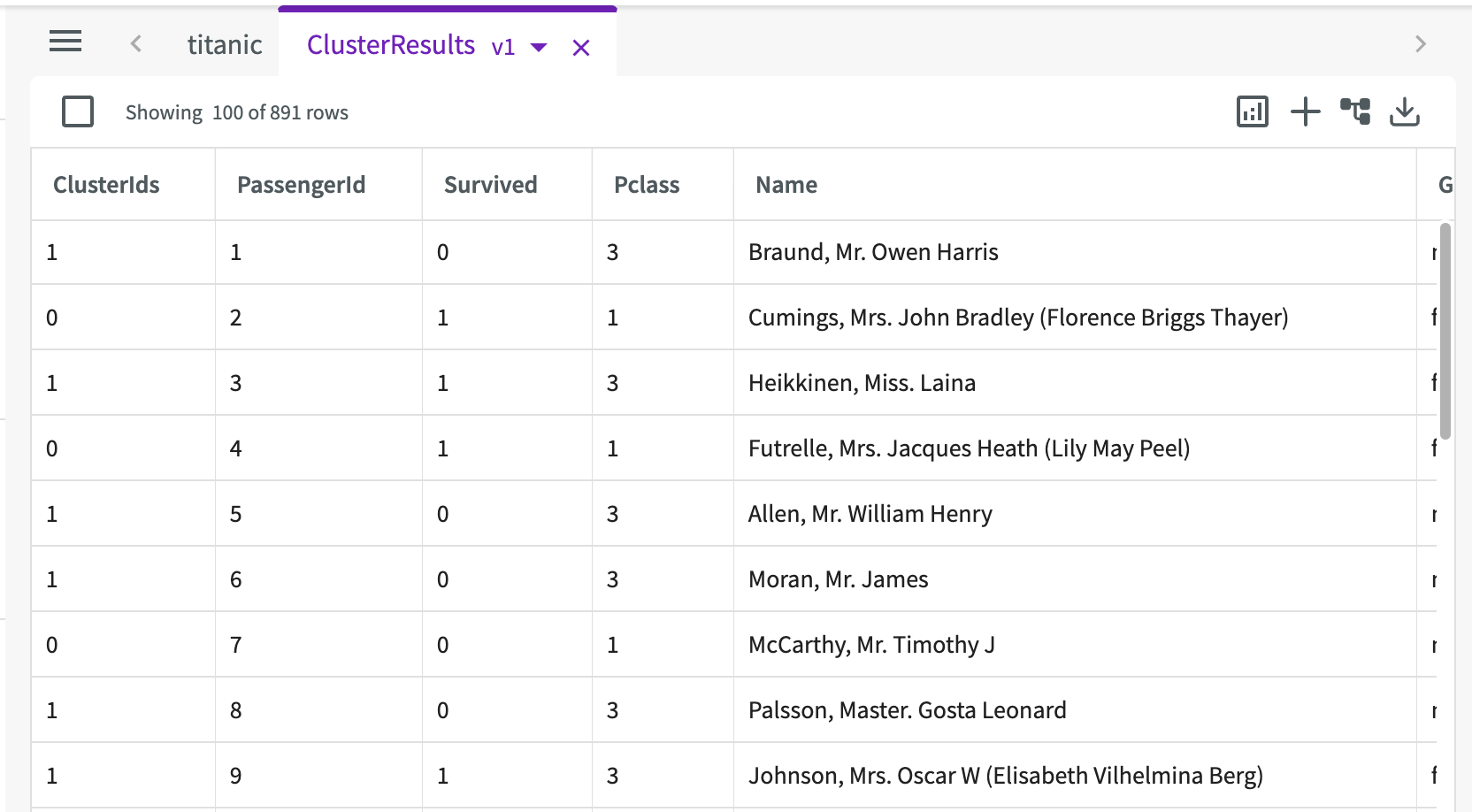Click the Survived column header

(508, 184)
